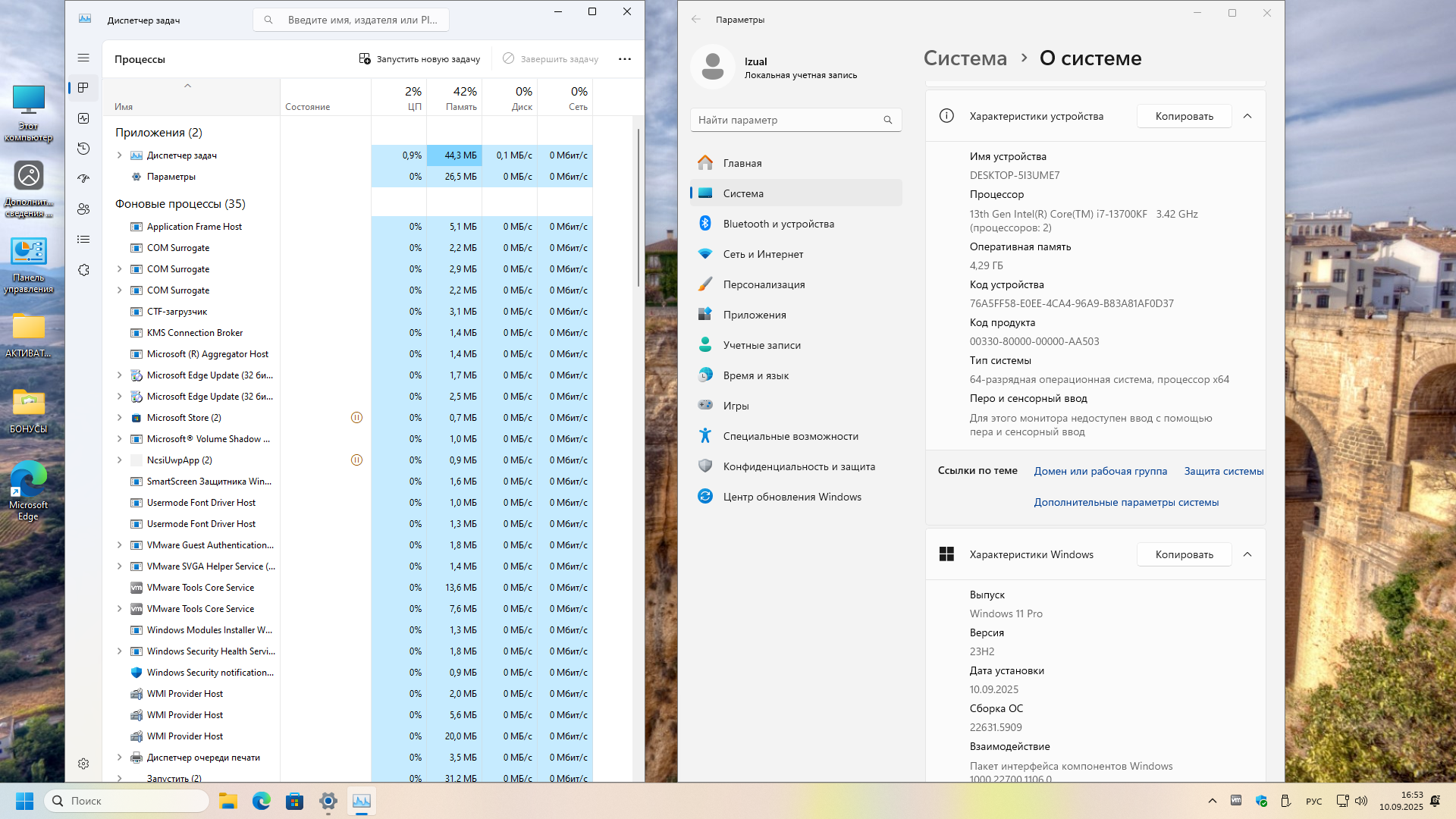Open Bluetooth и устройства settings
Screen dimensions: 1456x819
coord(795,224)
